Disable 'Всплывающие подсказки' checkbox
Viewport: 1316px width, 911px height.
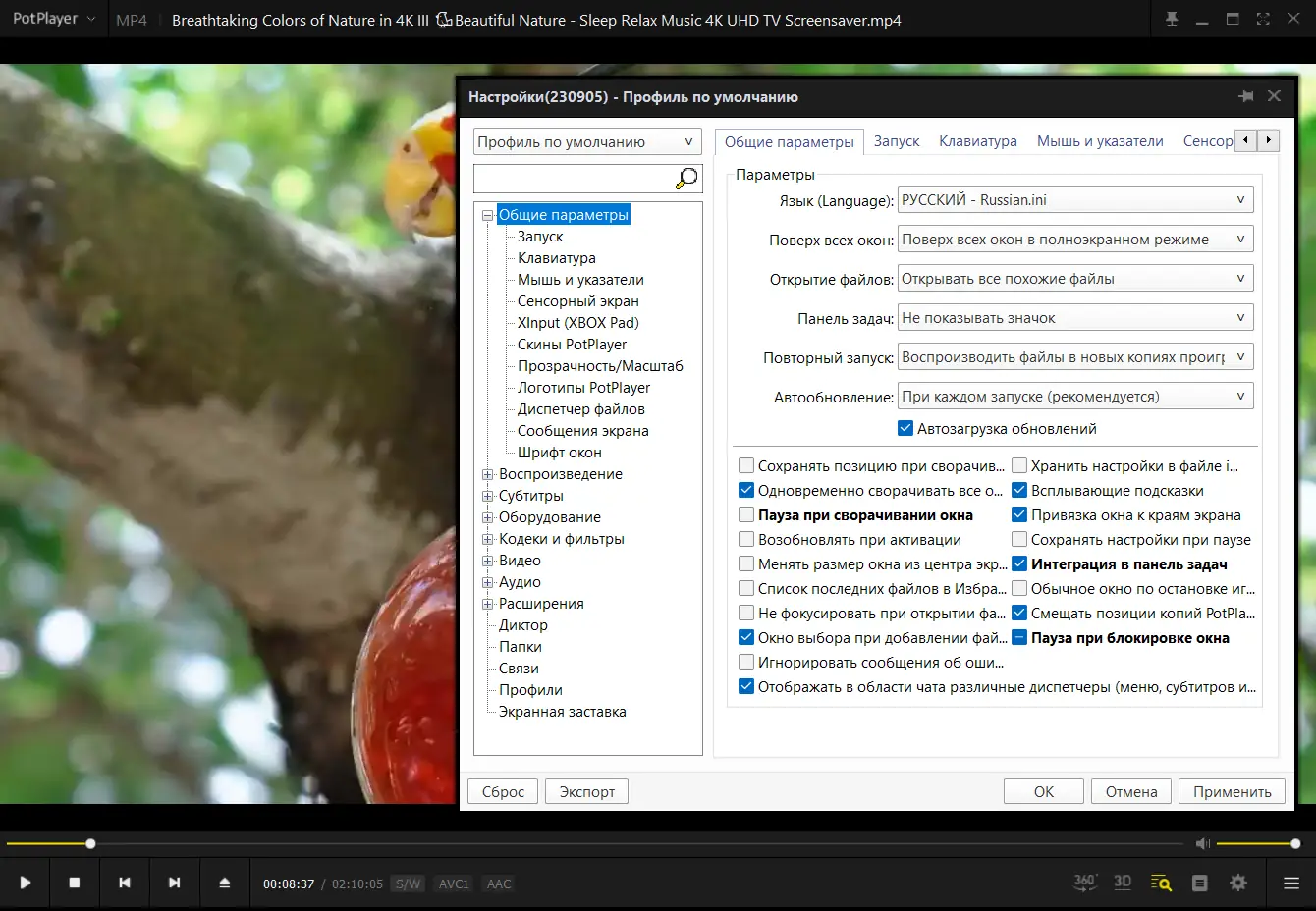(x=1019, y=490)
